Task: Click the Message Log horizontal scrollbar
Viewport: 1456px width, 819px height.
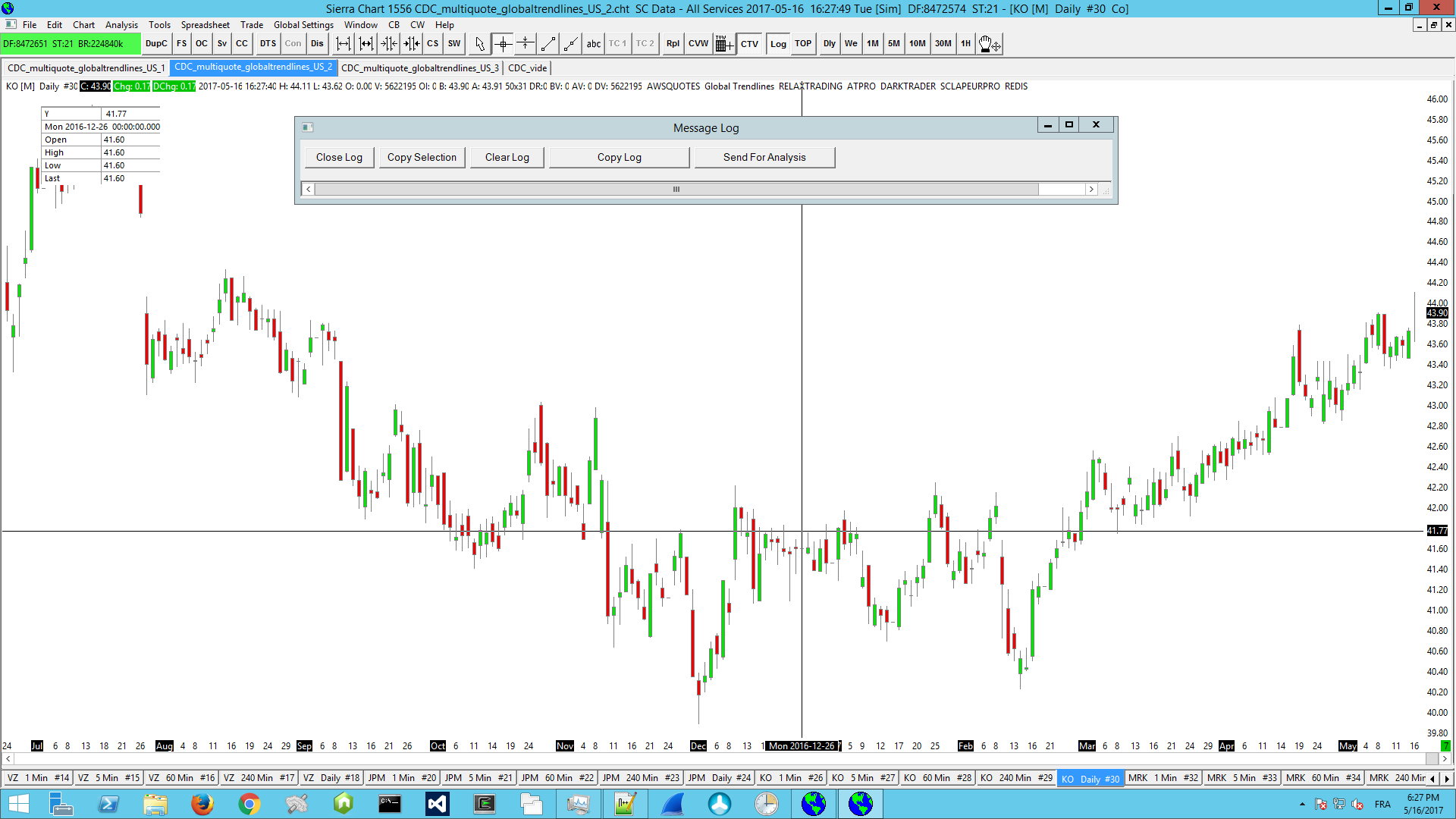Action: (675, 190)
